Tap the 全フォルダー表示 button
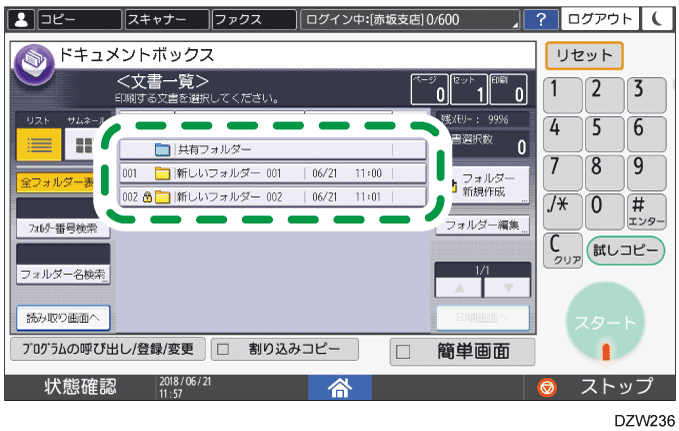Image resolution: width=679 pixels, height=431 pixels. click(55, 182)
